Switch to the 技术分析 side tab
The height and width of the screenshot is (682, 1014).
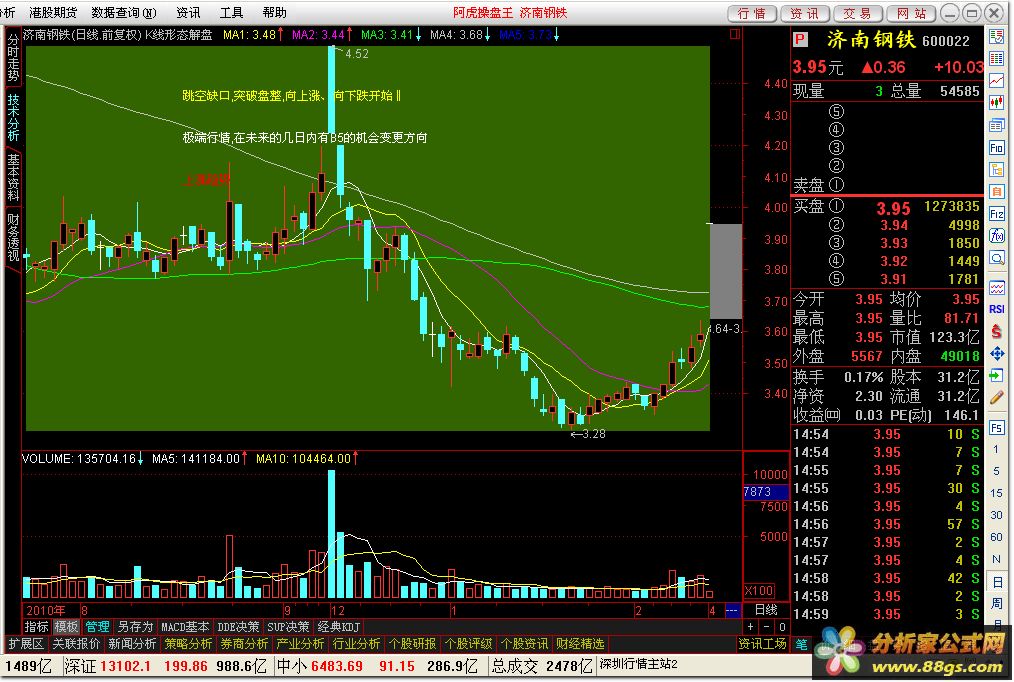coord(13,118)
